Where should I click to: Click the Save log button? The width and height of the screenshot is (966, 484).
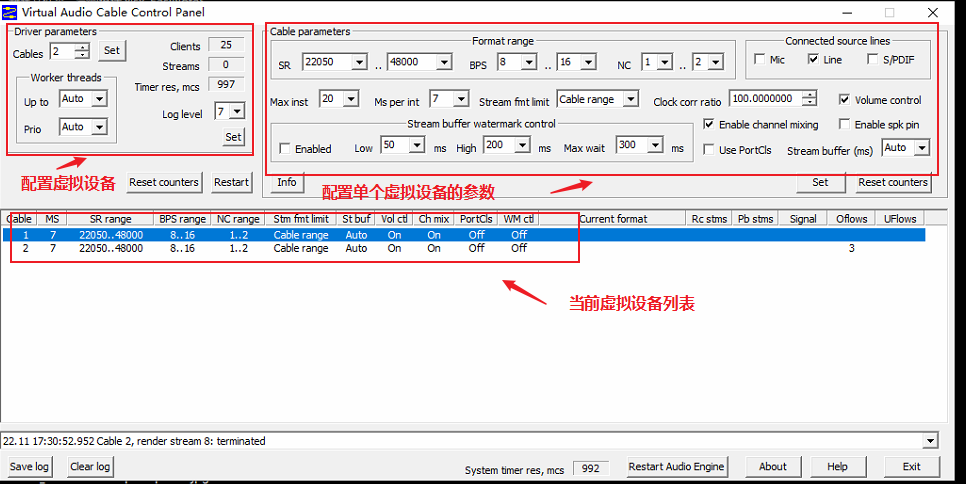pos(29,466)
